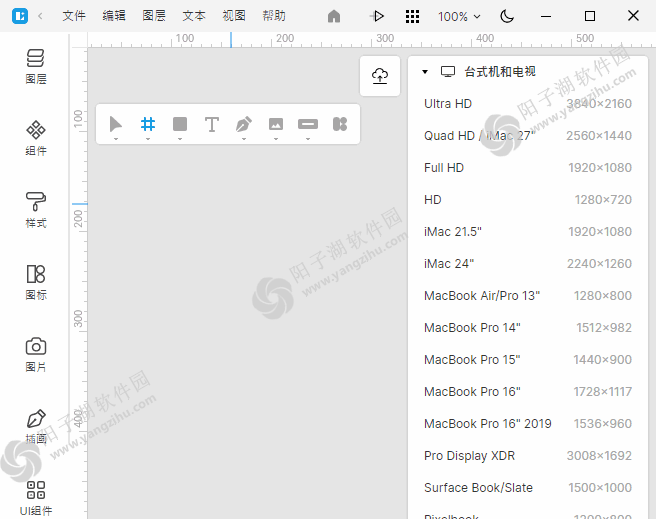The image size is (656, 519).
Task: Expand the Frame tool options arrow
Action: point(148,139)
